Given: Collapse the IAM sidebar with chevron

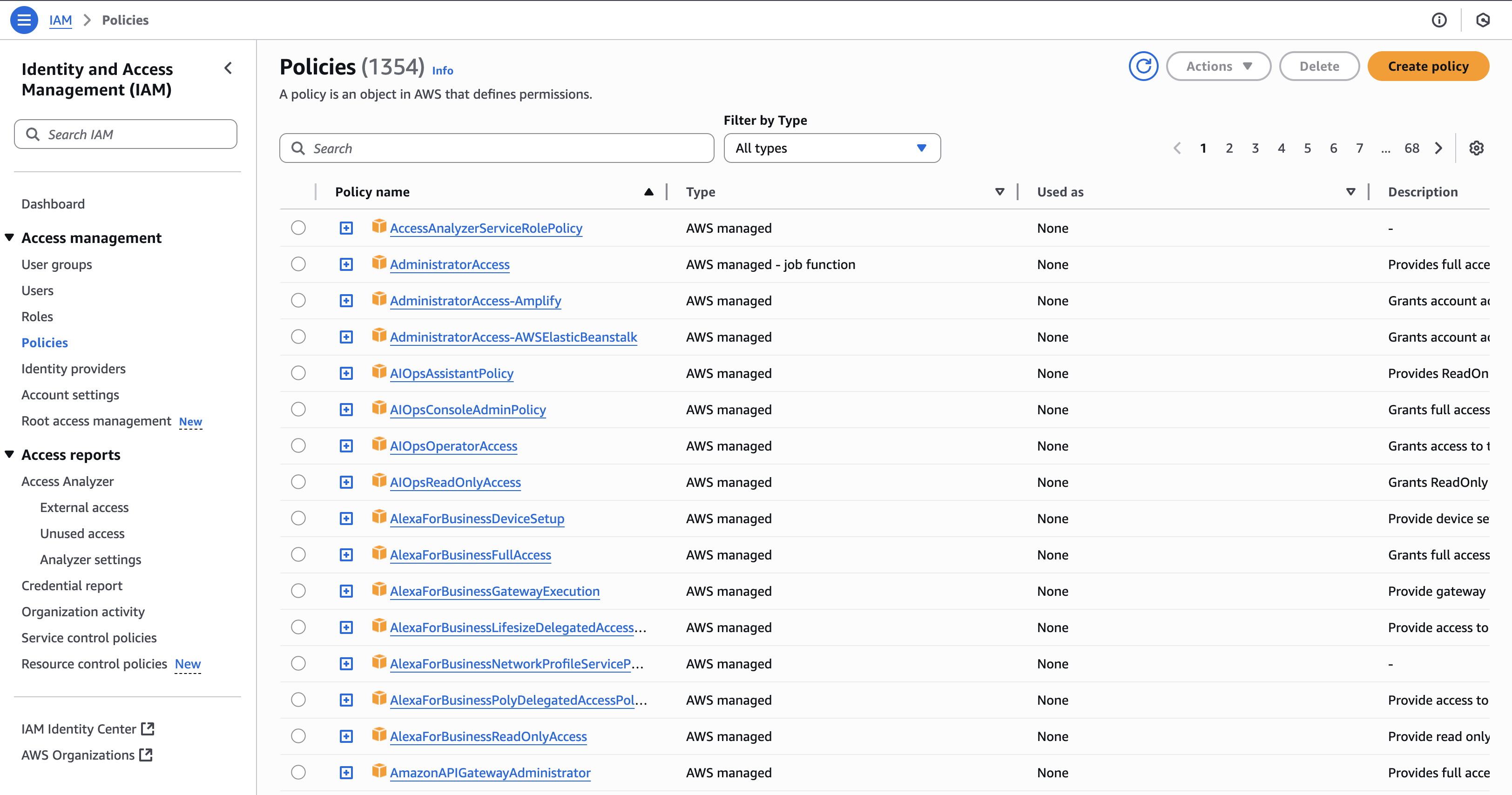Looking at the screenshot, I should 228,68.
